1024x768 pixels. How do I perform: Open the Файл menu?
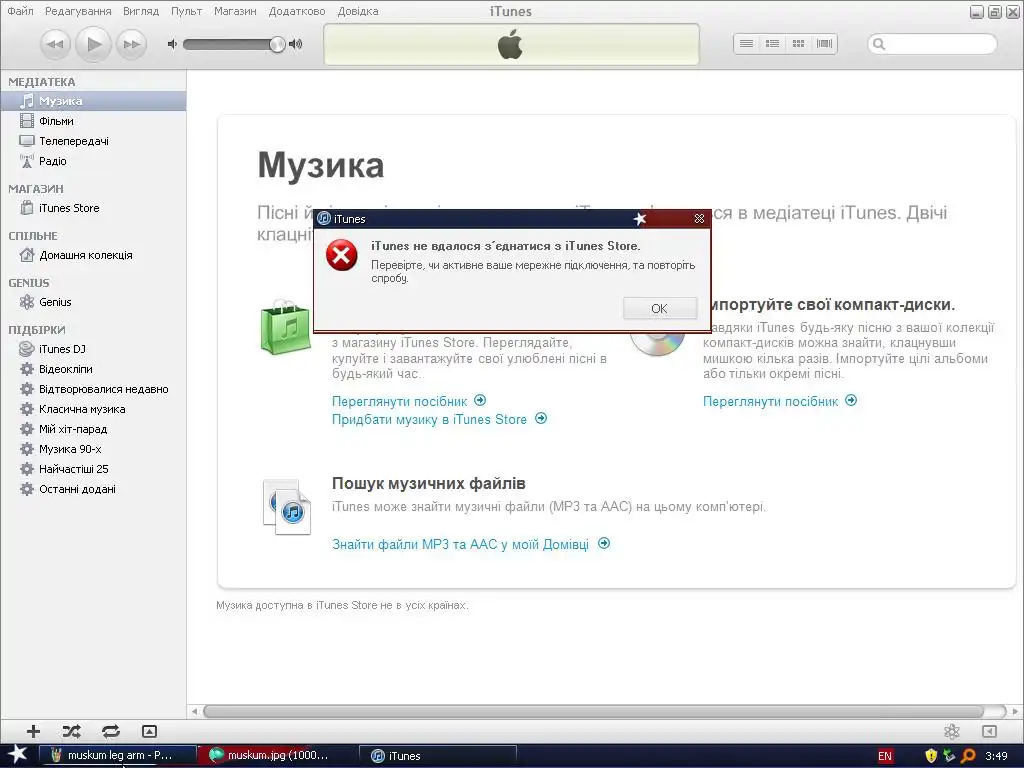pyautogui.click(x=20, y=11)
